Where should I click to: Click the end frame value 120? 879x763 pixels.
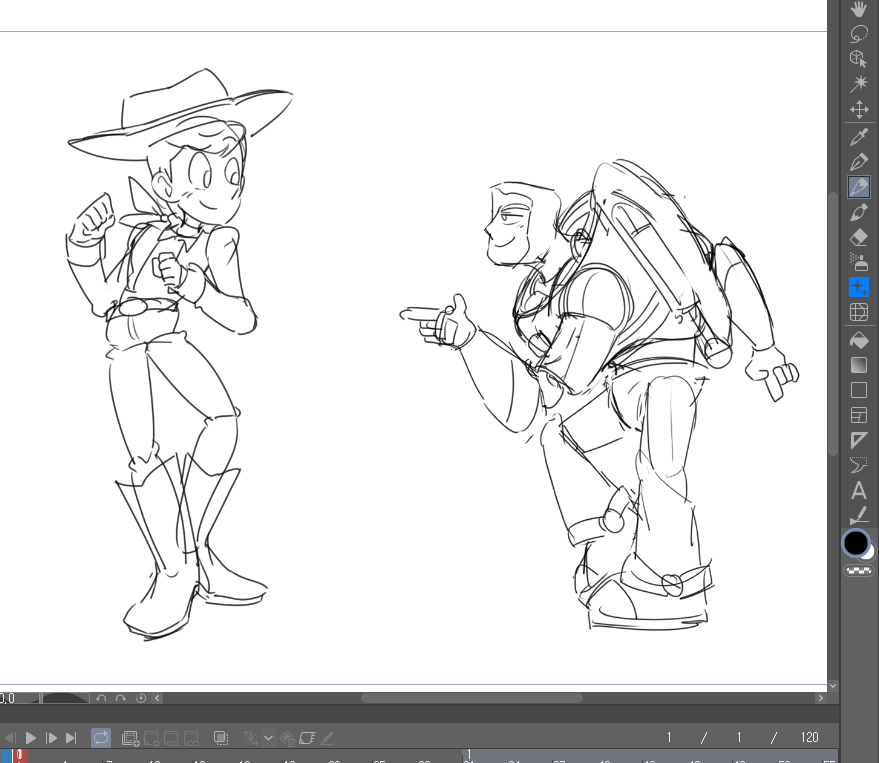pyautogui.click(x=809, y=737)
